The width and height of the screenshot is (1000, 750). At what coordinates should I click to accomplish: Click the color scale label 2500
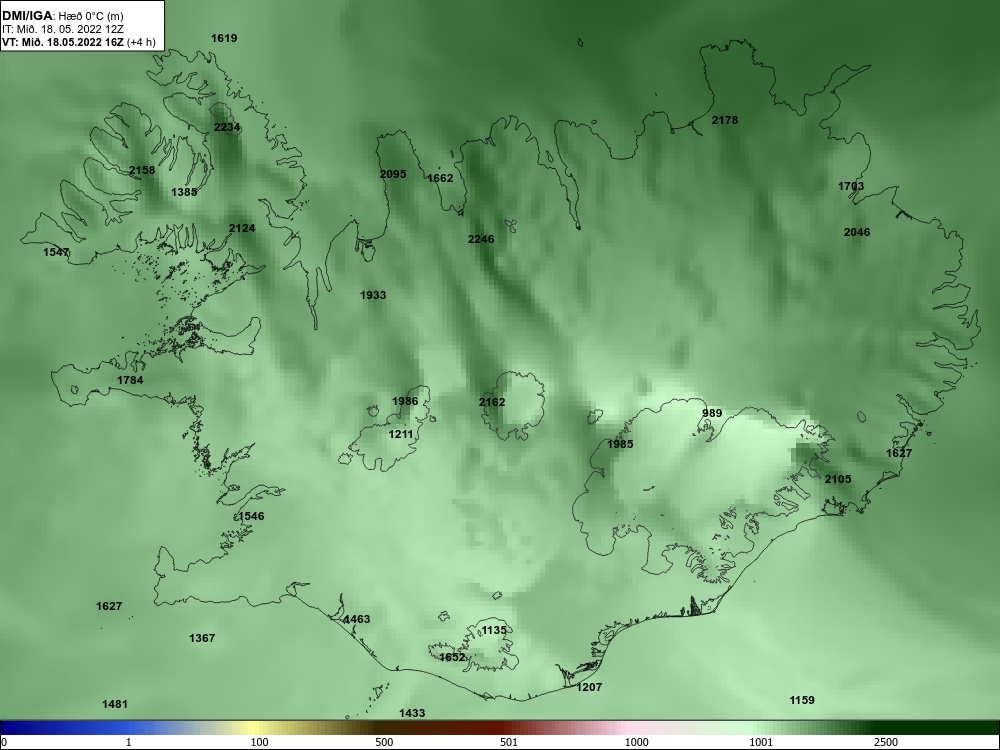(x=886, y=742)
